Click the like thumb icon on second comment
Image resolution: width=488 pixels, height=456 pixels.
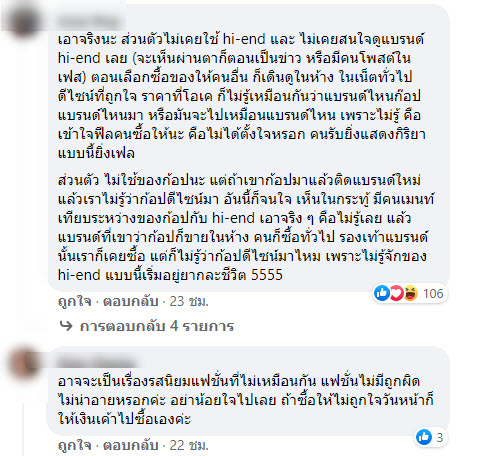[x=424, y=437]
